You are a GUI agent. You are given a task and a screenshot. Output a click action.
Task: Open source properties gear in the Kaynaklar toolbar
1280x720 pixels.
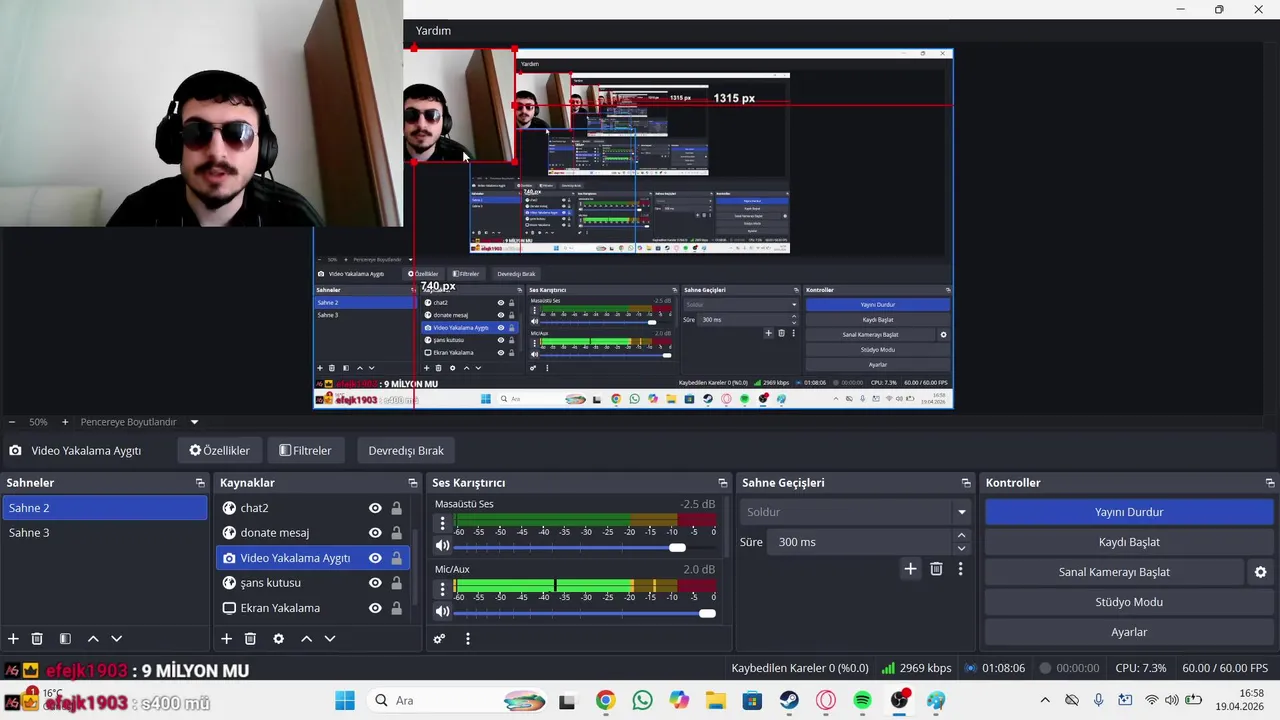click(278, 639)
